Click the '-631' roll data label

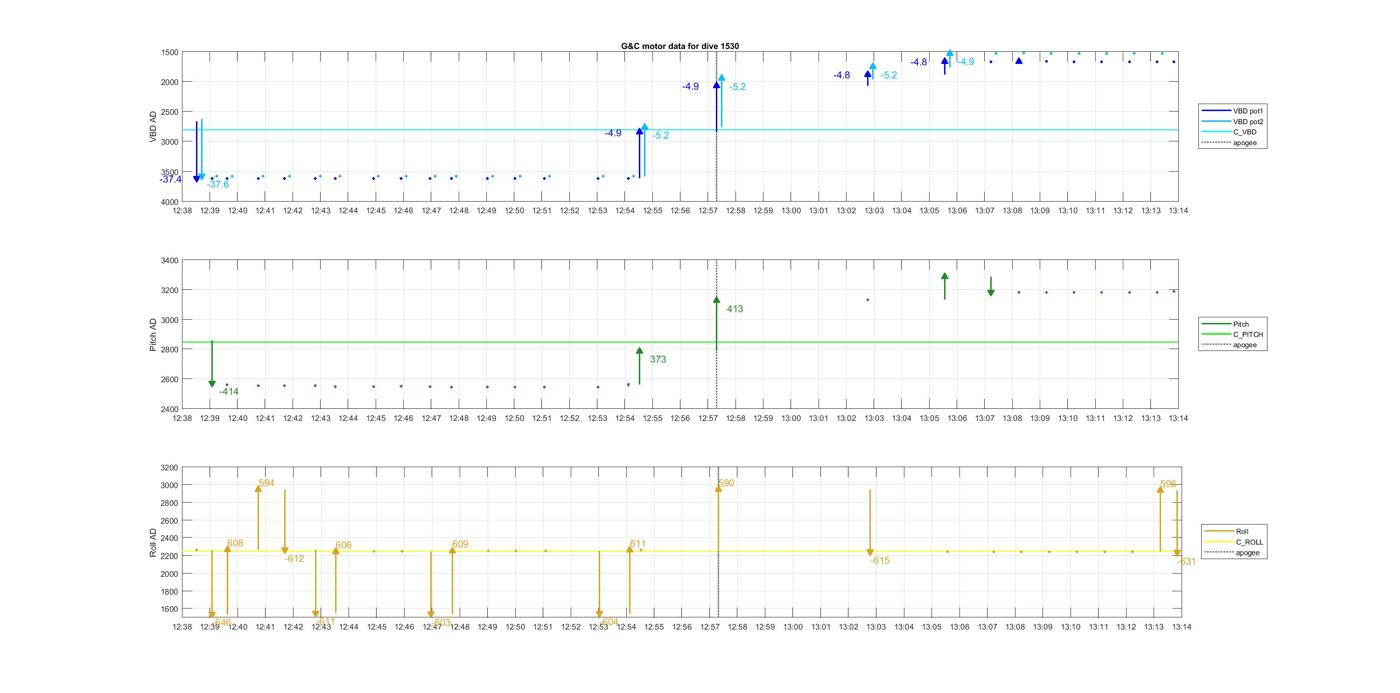pyautogui.click(x=1186, y=562)
